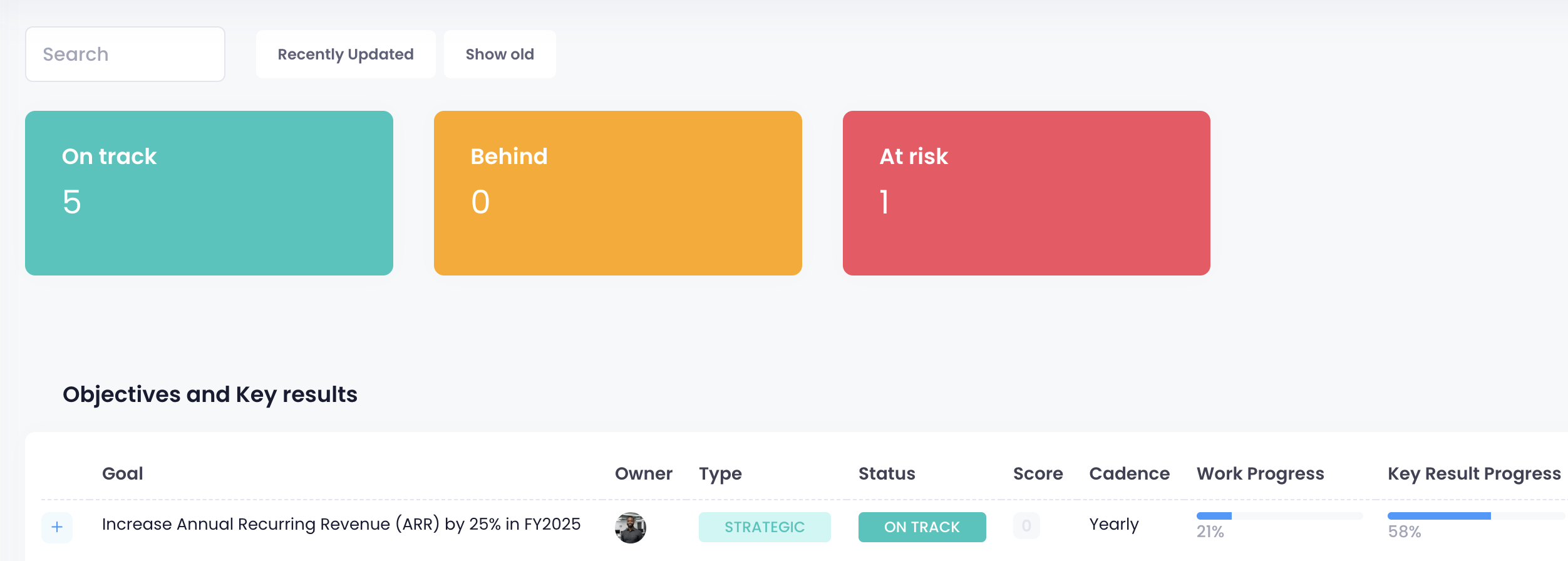Screen dimensions: 1568x561
Task: Click the search input field
Action: pyautogui.click(x=125, y=54)
